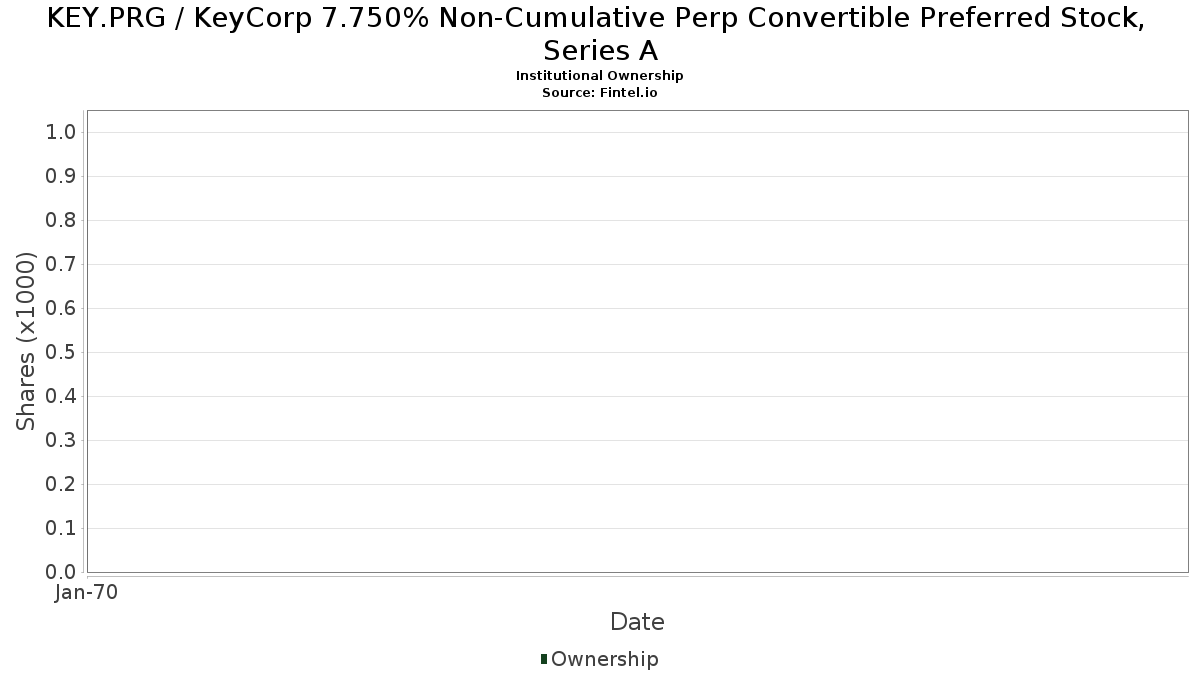
Task: Click the Ownership legend color swatch
Action: coord(544,659)
